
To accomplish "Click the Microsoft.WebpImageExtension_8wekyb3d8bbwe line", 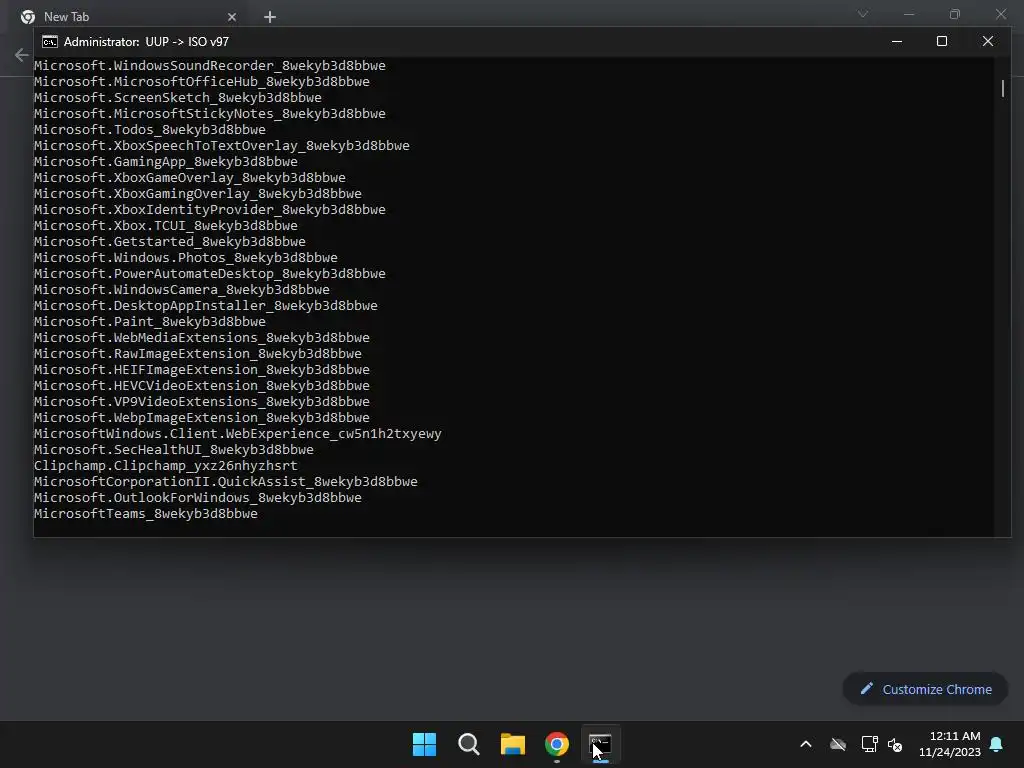I will coord(202,417).
